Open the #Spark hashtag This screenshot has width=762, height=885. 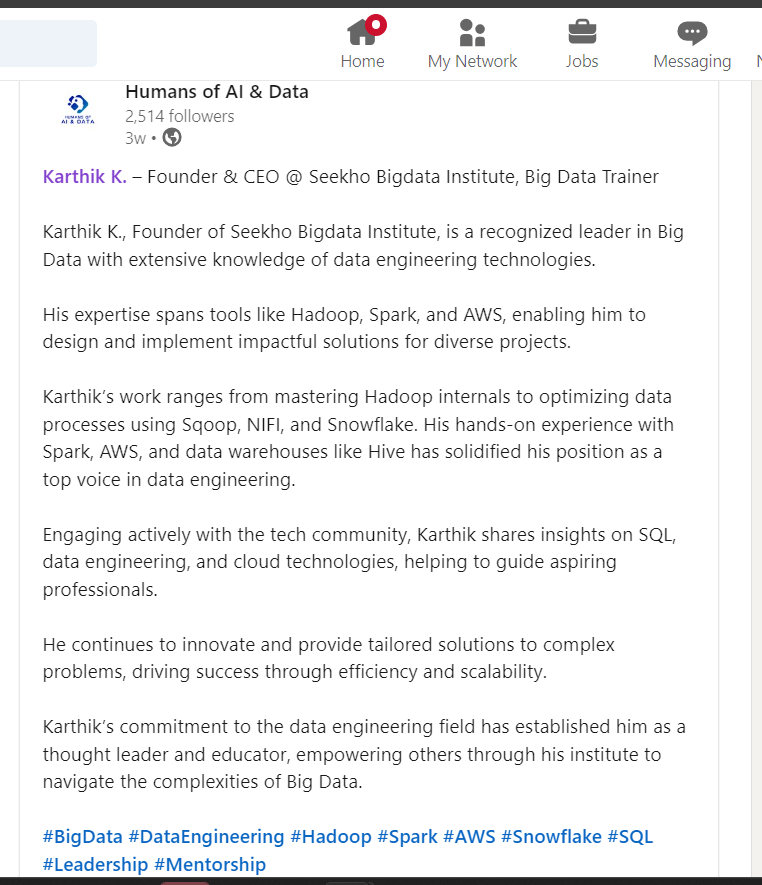click(x=407, y=836)
